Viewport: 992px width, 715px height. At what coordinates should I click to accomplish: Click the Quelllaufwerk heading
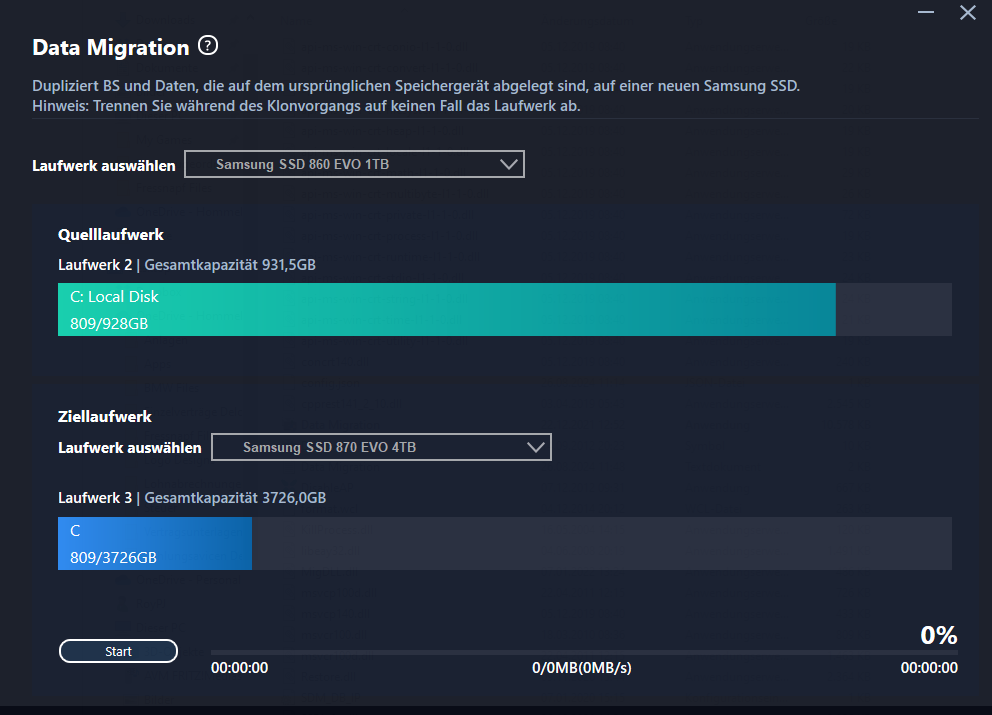click(111, 235)
